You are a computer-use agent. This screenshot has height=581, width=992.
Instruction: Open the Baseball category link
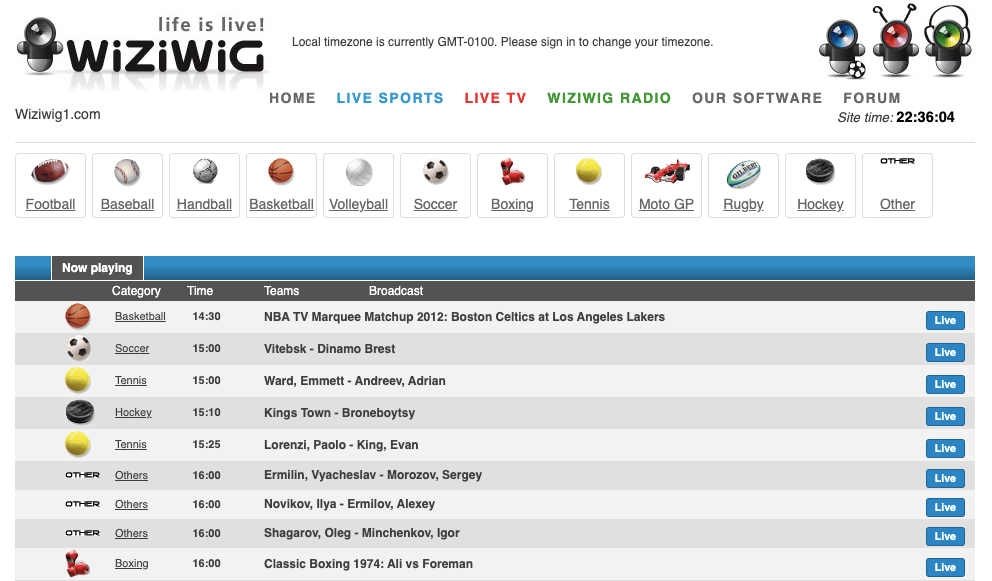128,204
